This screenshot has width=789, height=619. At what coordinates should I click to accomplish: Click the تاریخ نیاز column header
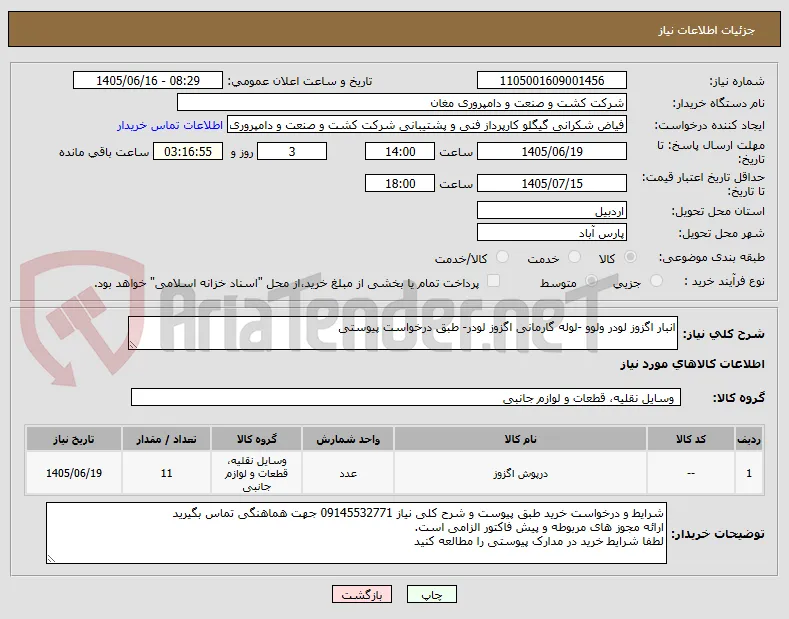click(x=74, y=439)
